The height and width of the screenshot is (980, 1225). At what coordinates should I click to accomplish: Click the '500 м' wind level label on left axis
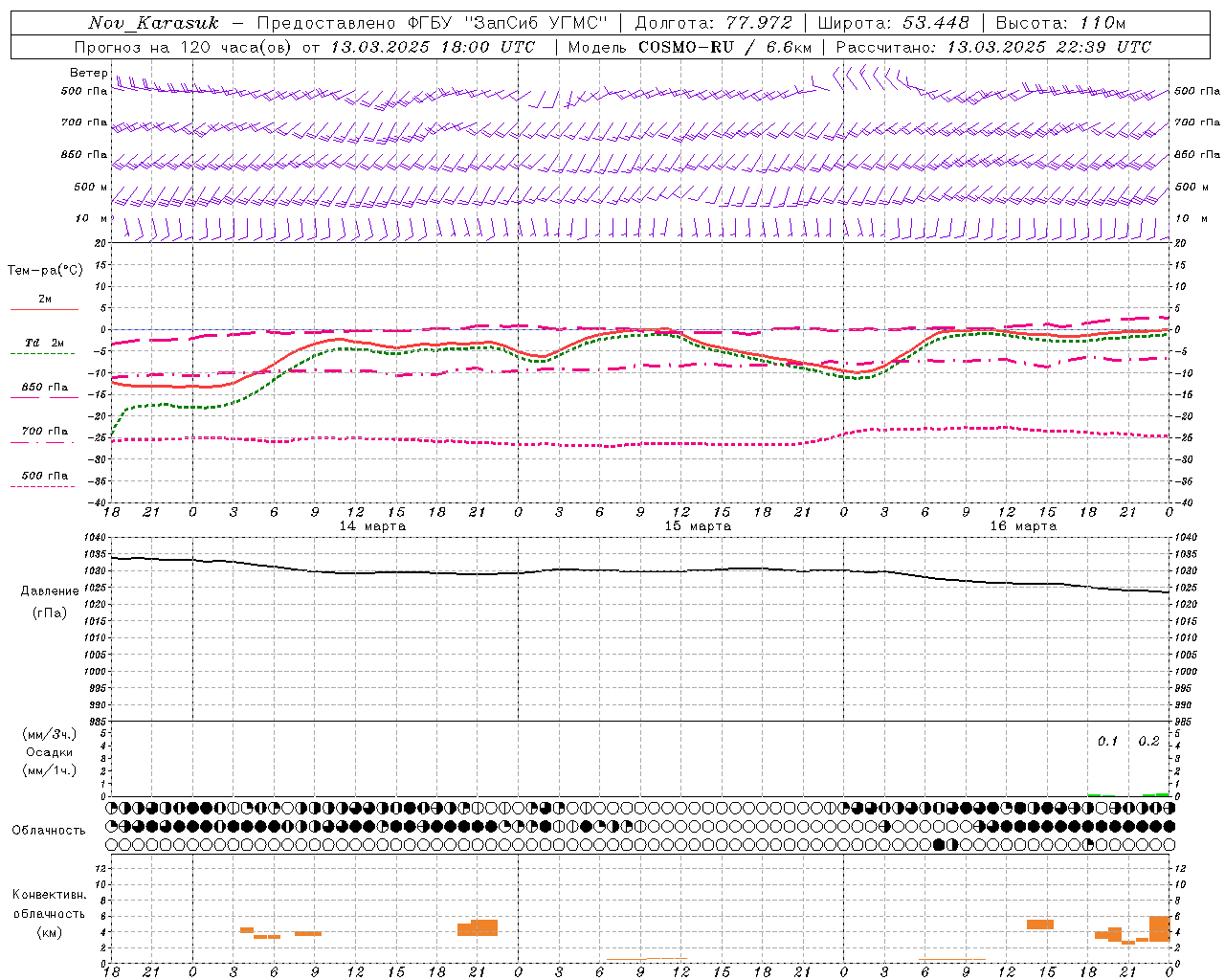(x=91, y=187)
